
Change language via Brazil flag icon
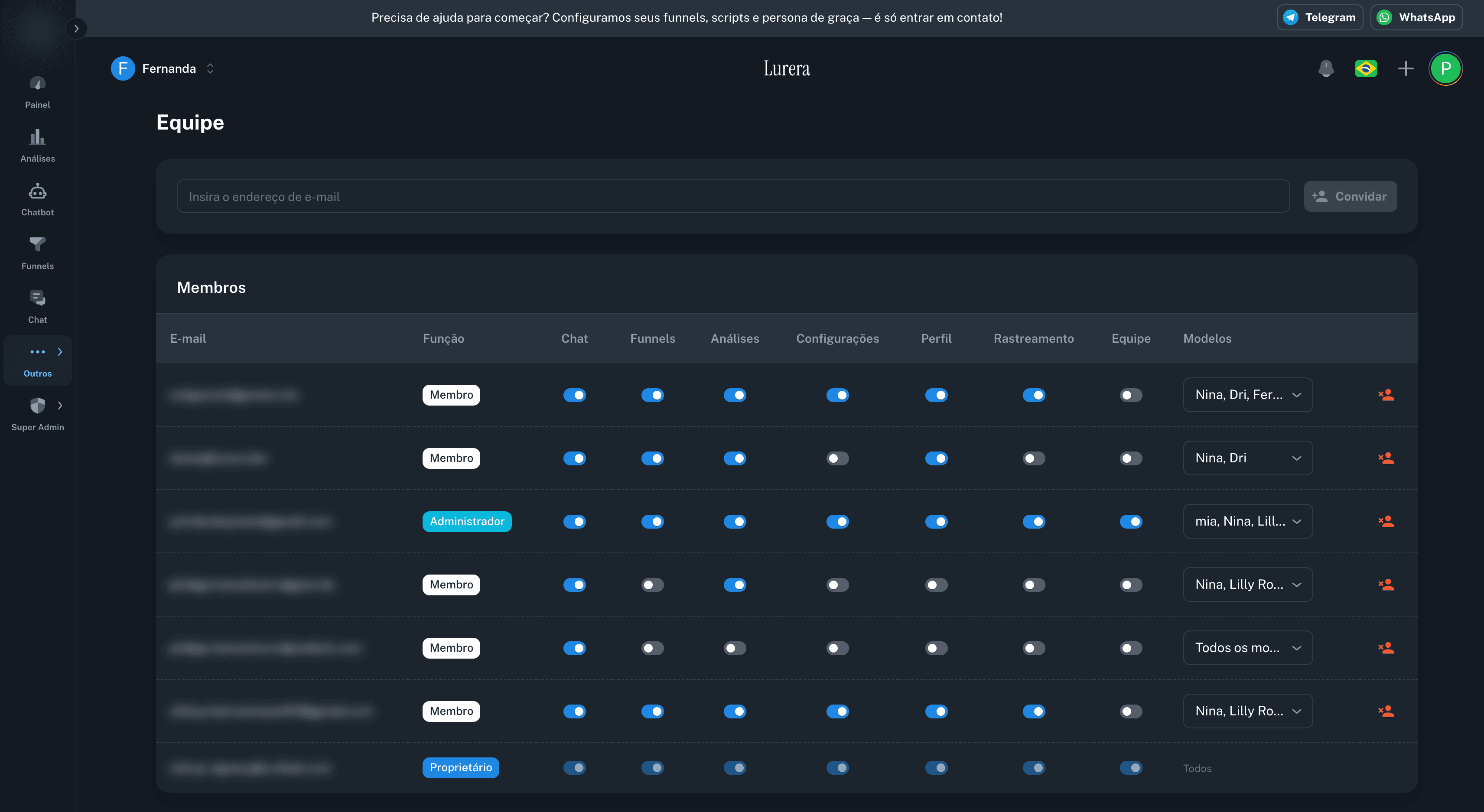1366,68
